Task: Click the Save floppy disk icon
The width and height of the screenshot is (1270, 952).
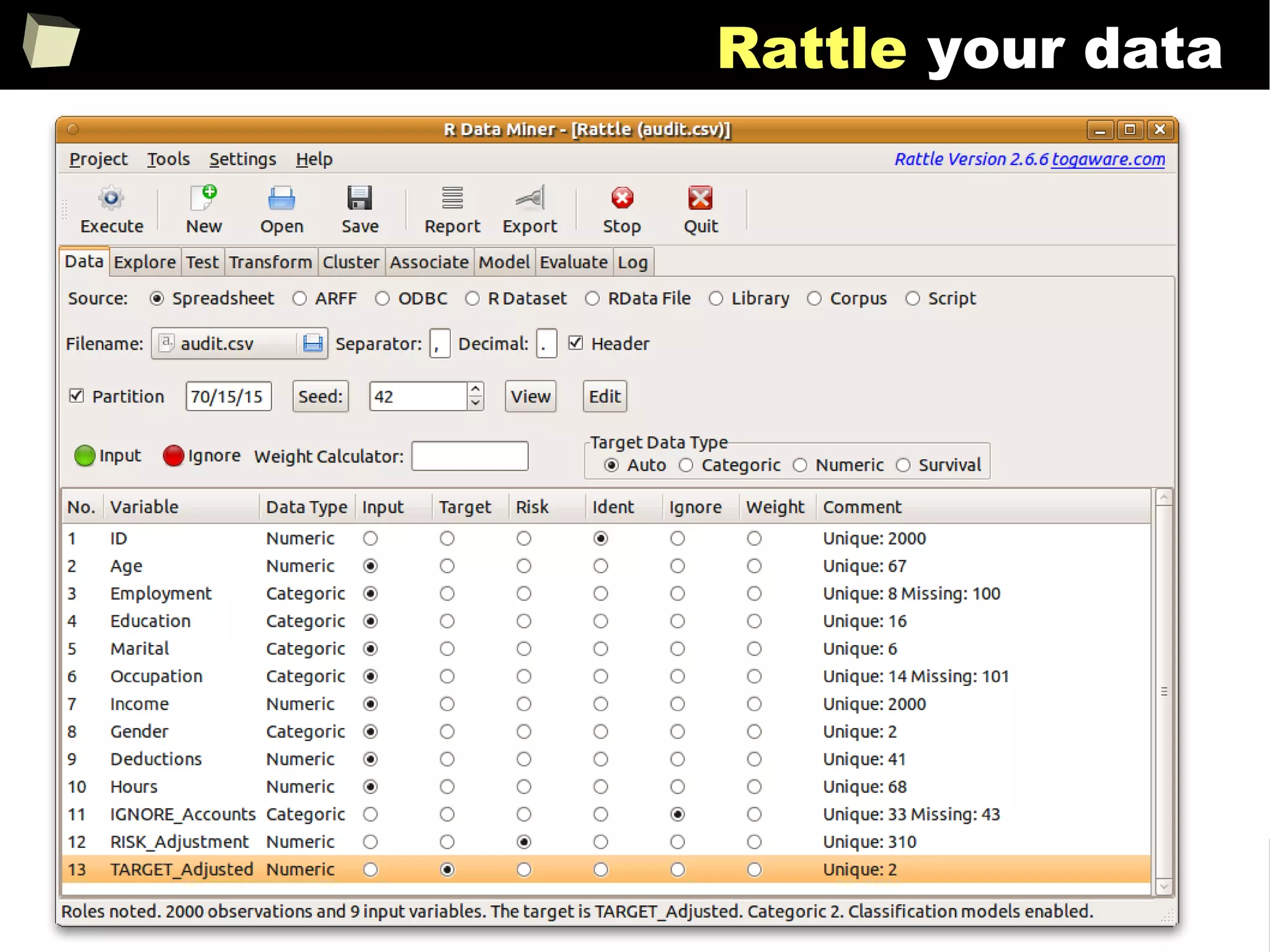Action: (360, 198)
